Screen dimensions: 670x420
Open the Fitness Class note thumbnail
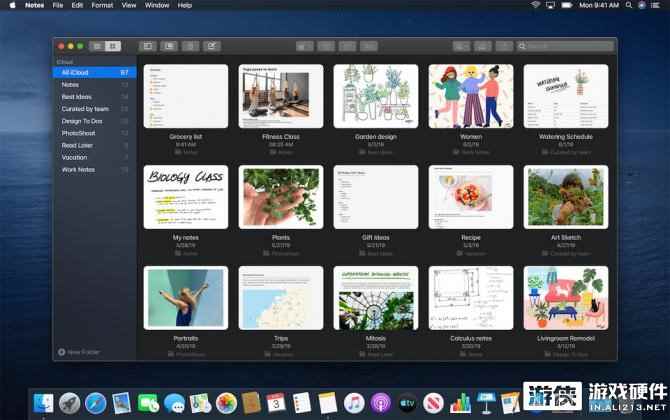click(x=281, y=96)
